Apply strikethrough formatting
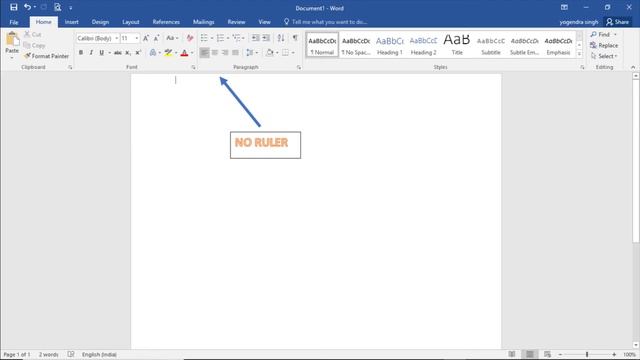The height and width of the screenshot is (360, 640). pos(118,53)
